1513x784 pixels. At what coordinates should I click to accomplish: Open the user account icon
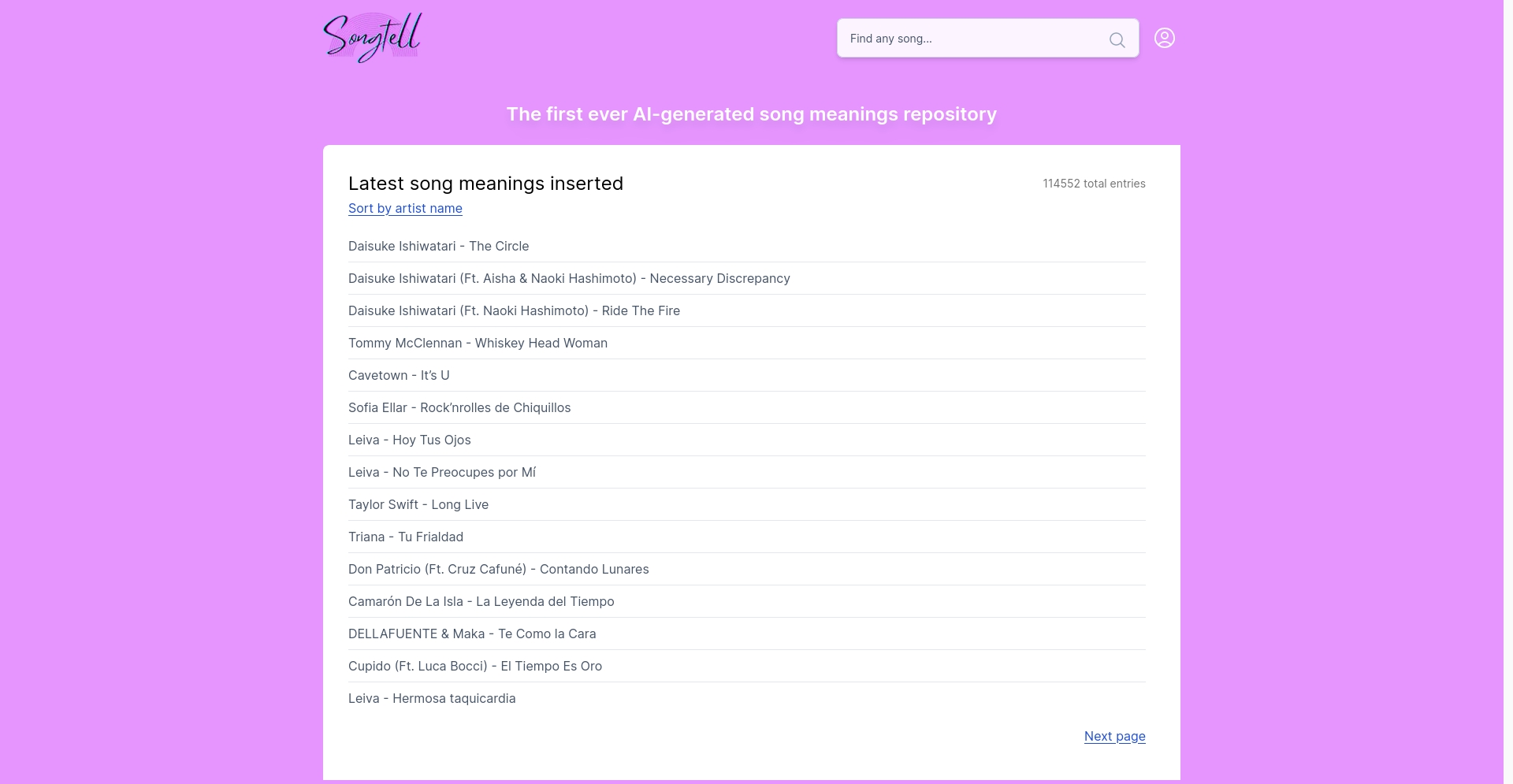coord(1165,38)
